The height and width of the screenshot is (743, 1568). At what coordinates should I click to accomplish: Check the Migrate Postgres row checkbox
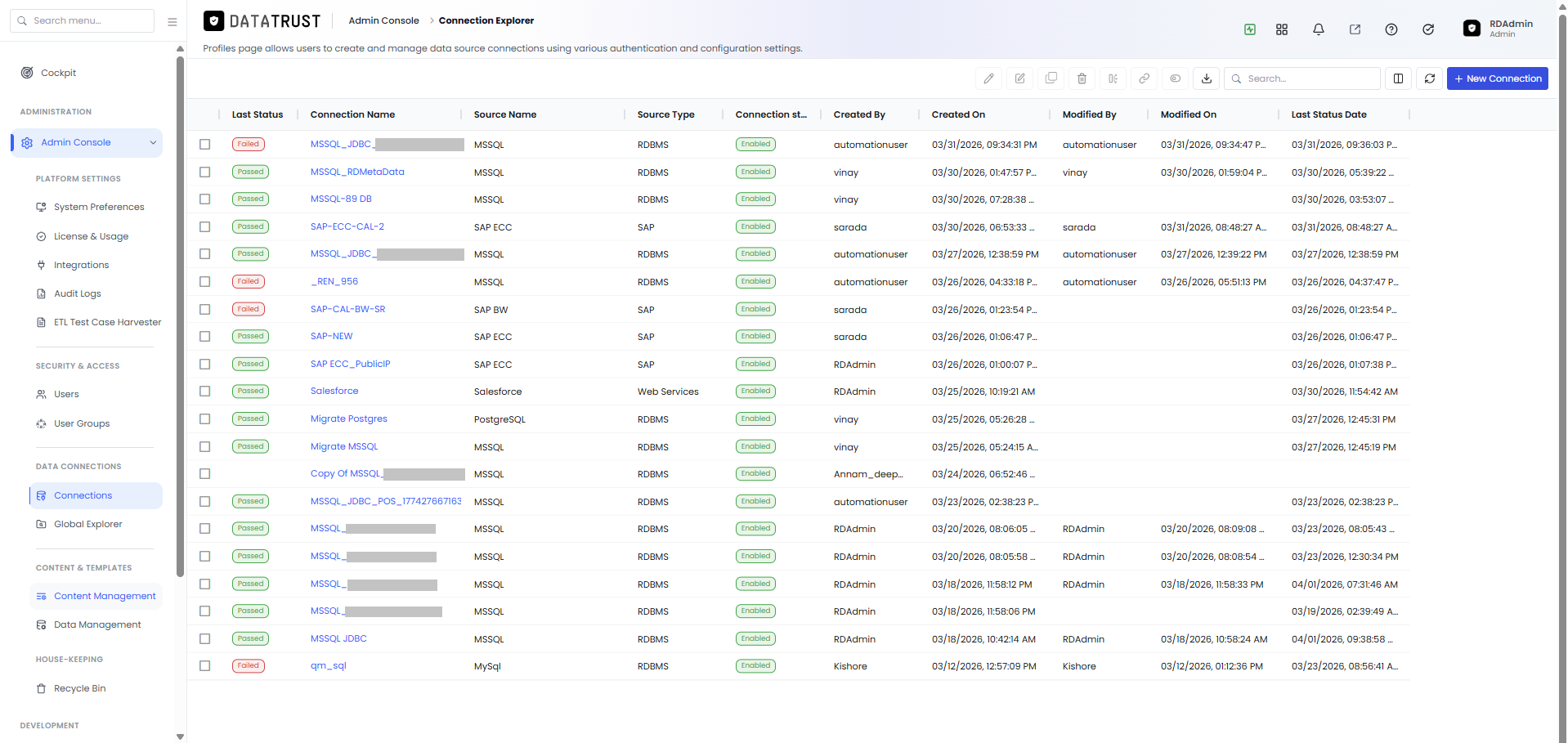204,418
